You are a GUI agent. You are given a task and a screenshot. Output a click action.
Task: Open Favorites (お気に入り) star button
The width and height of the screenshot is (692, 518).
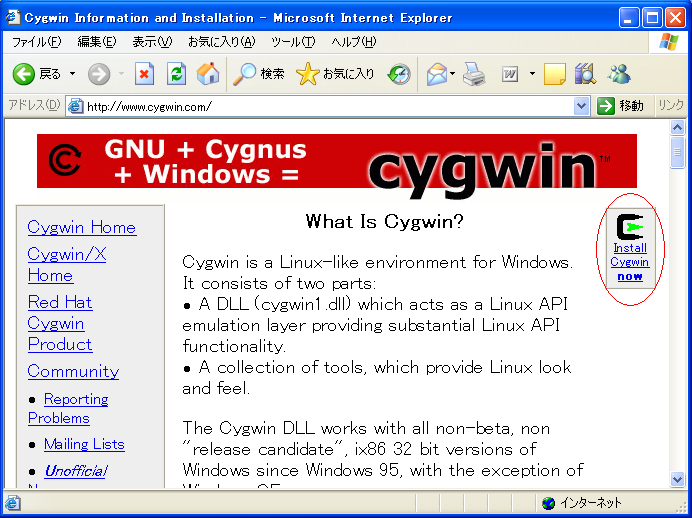[x=335, y=74]
